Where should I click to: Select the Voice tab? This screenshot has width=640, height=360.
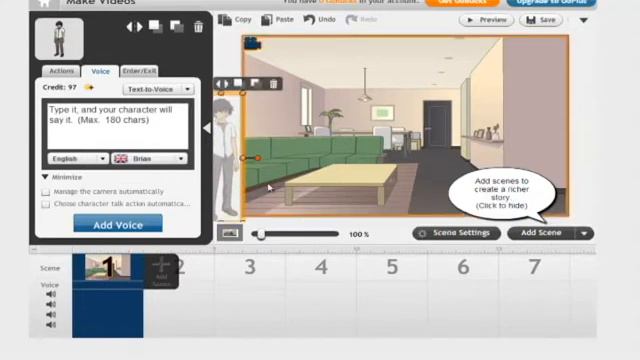(100, 71)
